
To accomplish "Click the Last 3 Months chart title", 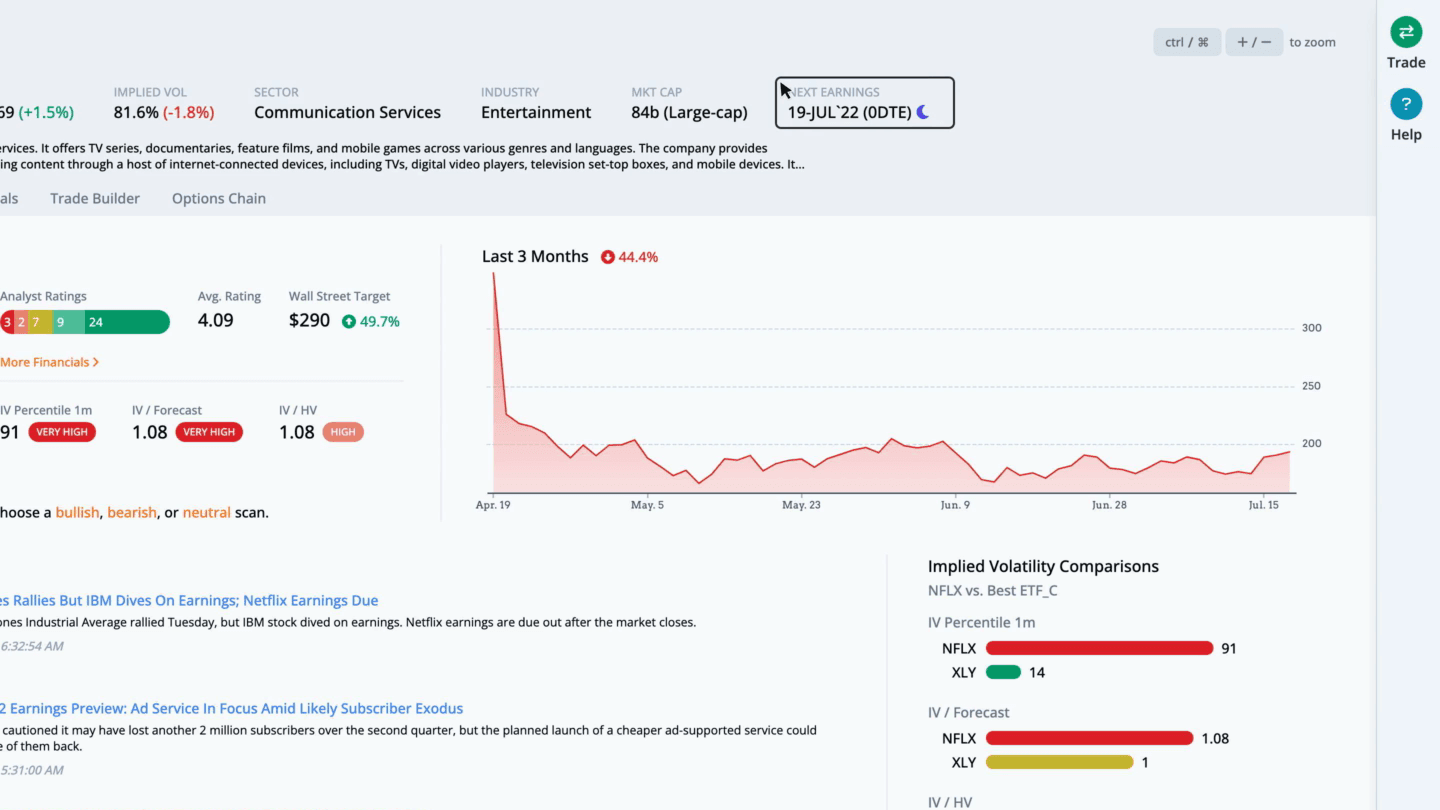I will tap(535, 256).
